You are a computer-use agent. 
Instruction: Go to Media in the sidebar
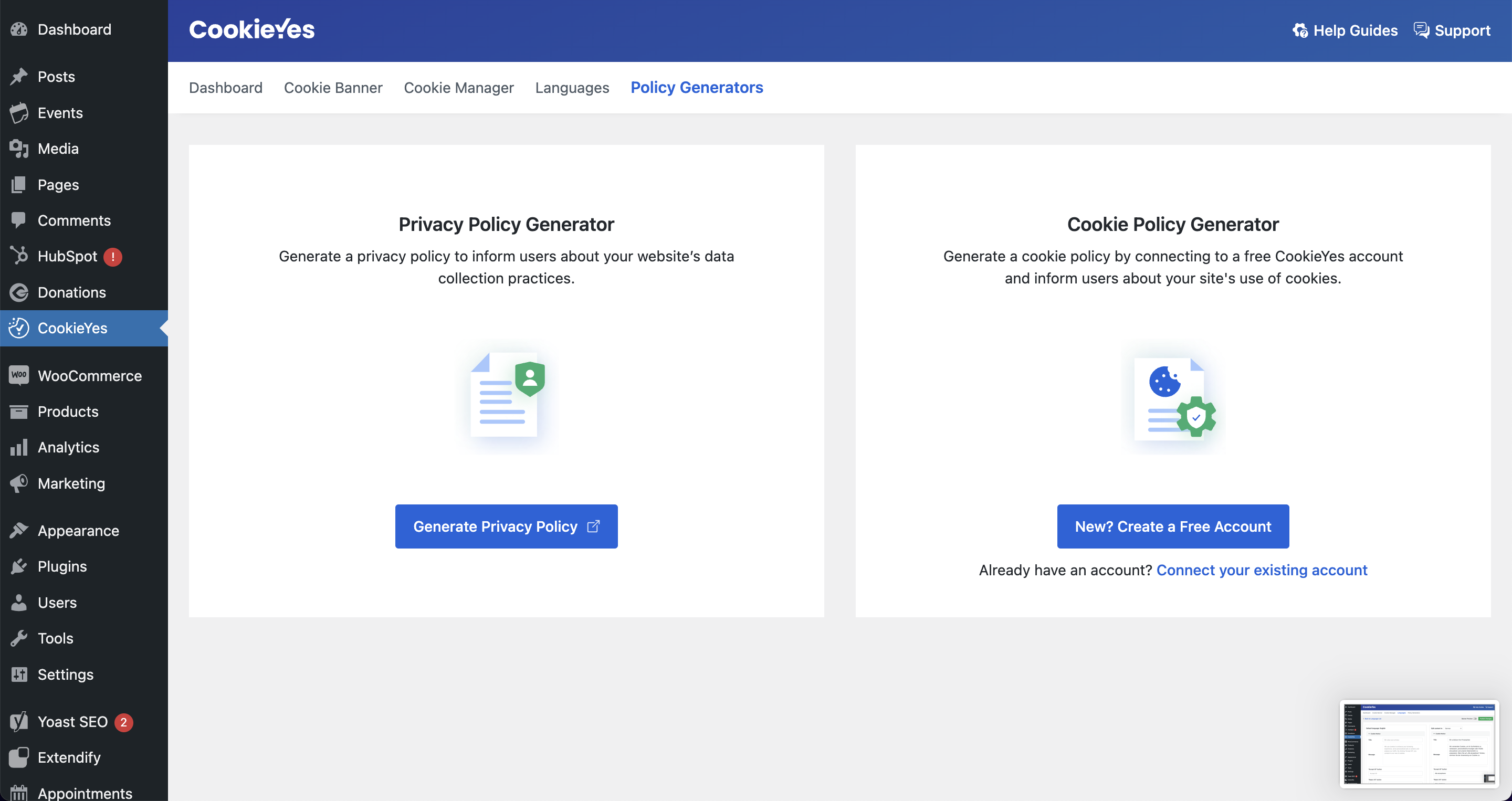click(84, 149)
